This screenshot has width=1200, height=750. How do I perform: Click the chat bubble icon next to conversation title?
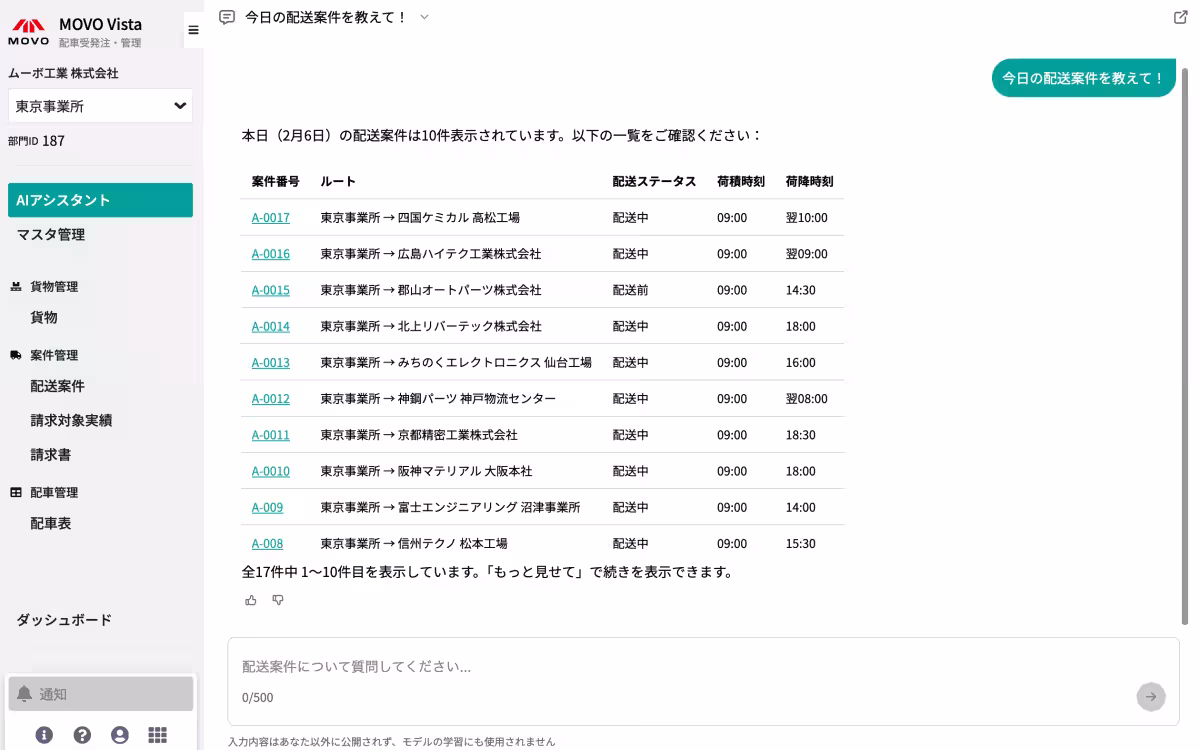coord(229,17)
